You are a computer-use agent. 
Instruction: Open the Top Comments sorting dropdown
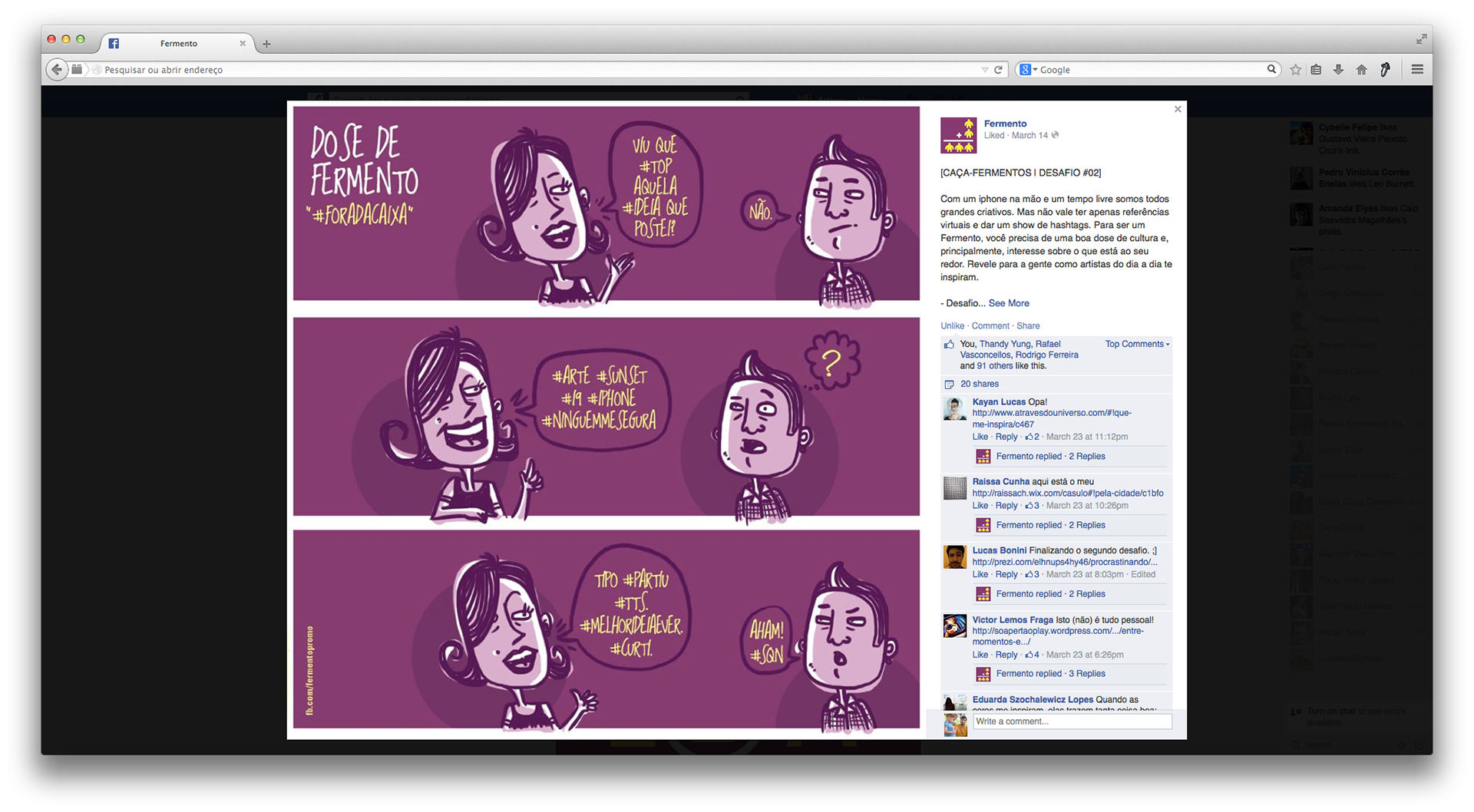[1137, 344]
